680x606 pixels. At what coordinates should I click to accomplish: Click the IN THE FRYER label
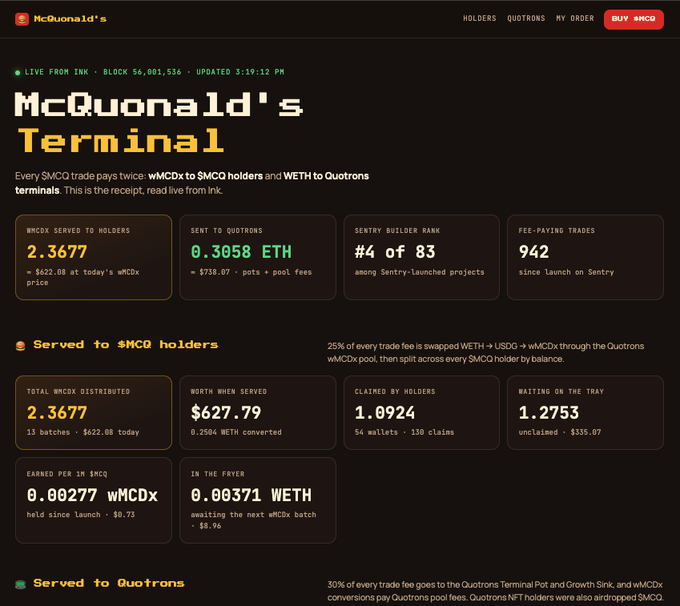click(x=218, y=474)
